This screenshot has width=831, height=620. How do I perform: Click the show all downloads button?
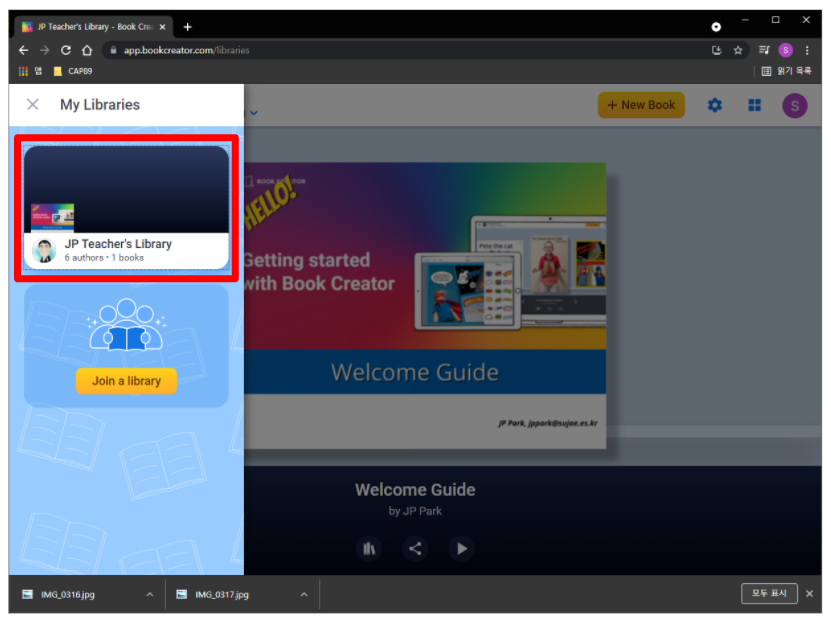[769, 594]
